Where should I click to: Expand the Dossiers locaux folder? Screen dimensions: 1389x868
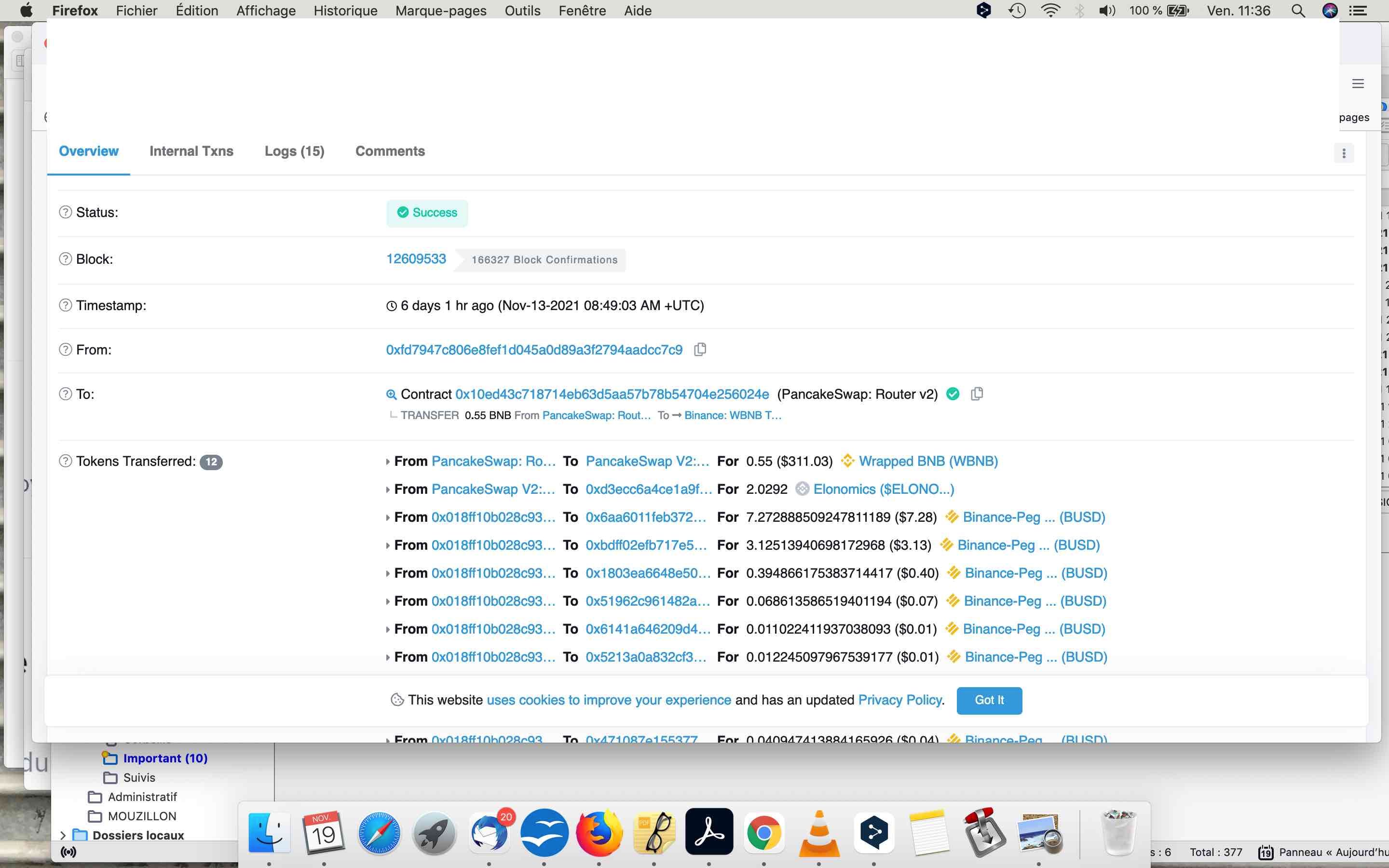63,835
